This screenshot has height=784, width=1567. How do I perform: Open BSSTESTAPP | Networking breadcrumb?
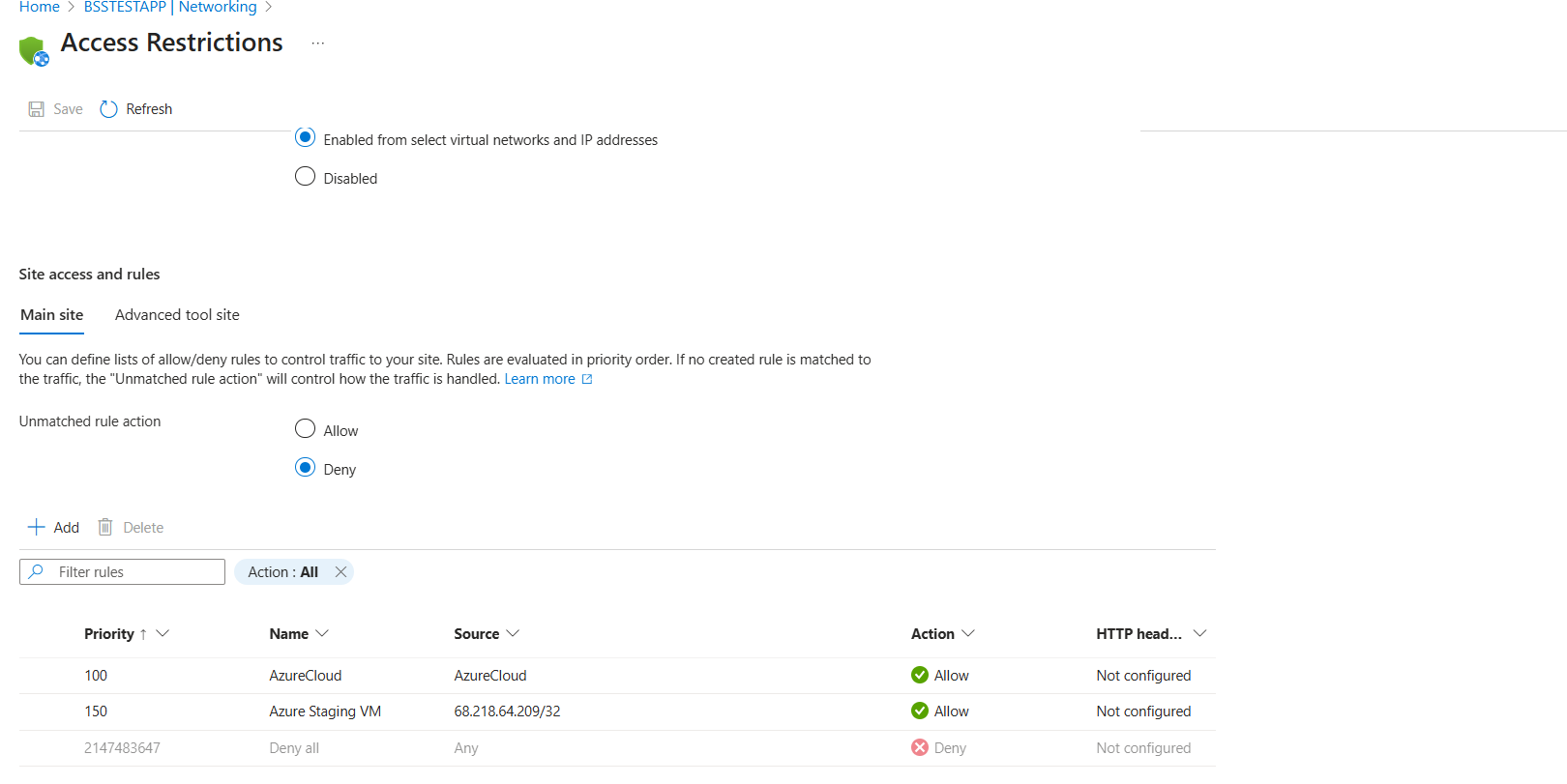point(170,8)
